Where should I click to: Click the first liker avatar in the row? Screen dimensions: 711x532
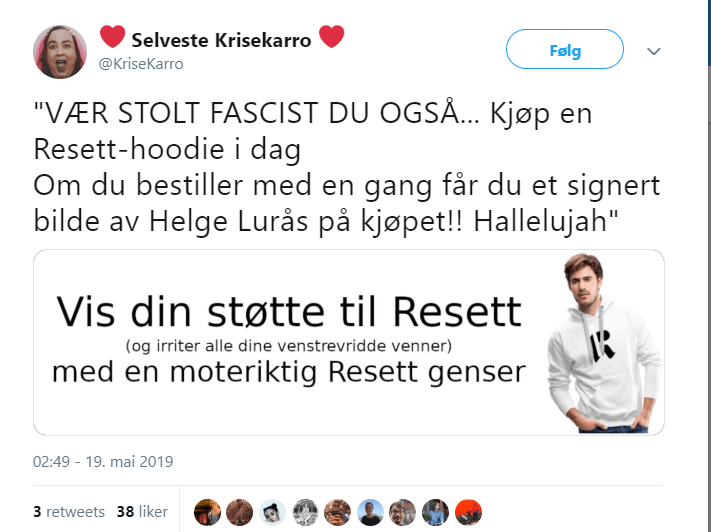pyautogui.click(x=207, y=512)
